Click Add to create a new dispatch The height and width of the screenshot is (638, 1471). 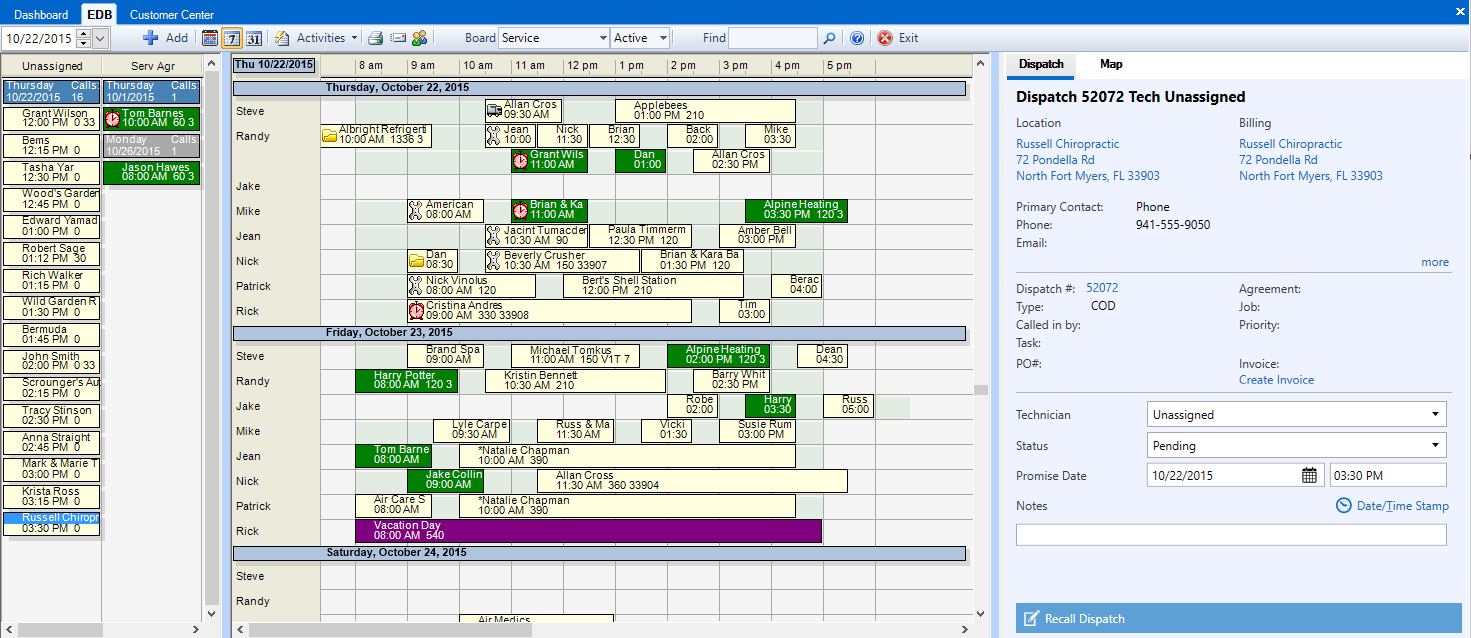(166, 37)
